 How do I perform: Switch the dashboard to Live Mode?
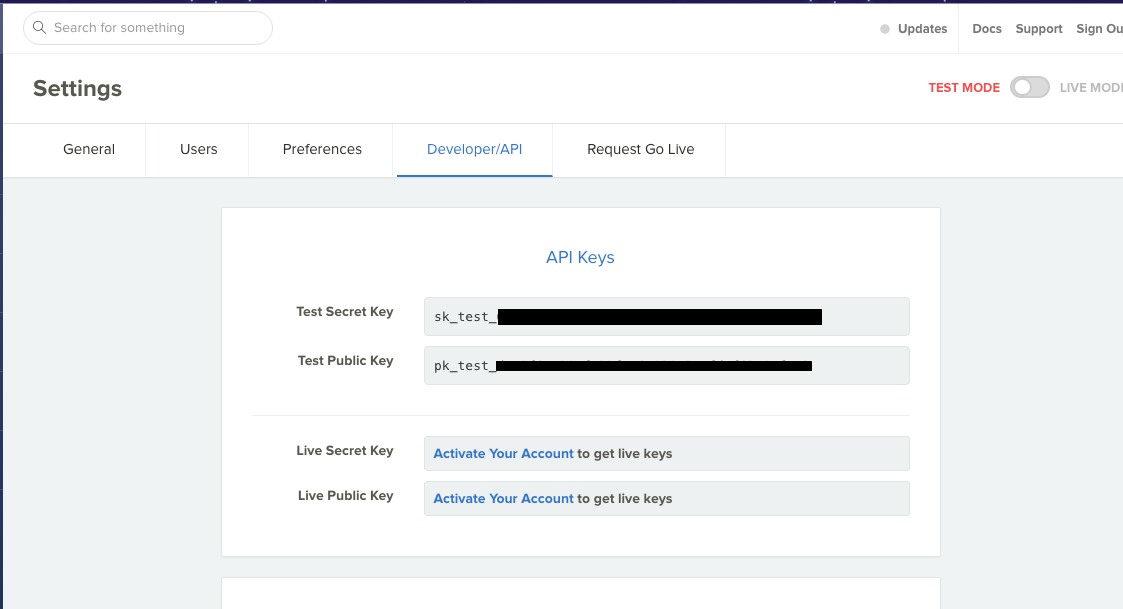(x=1029, y=87)
